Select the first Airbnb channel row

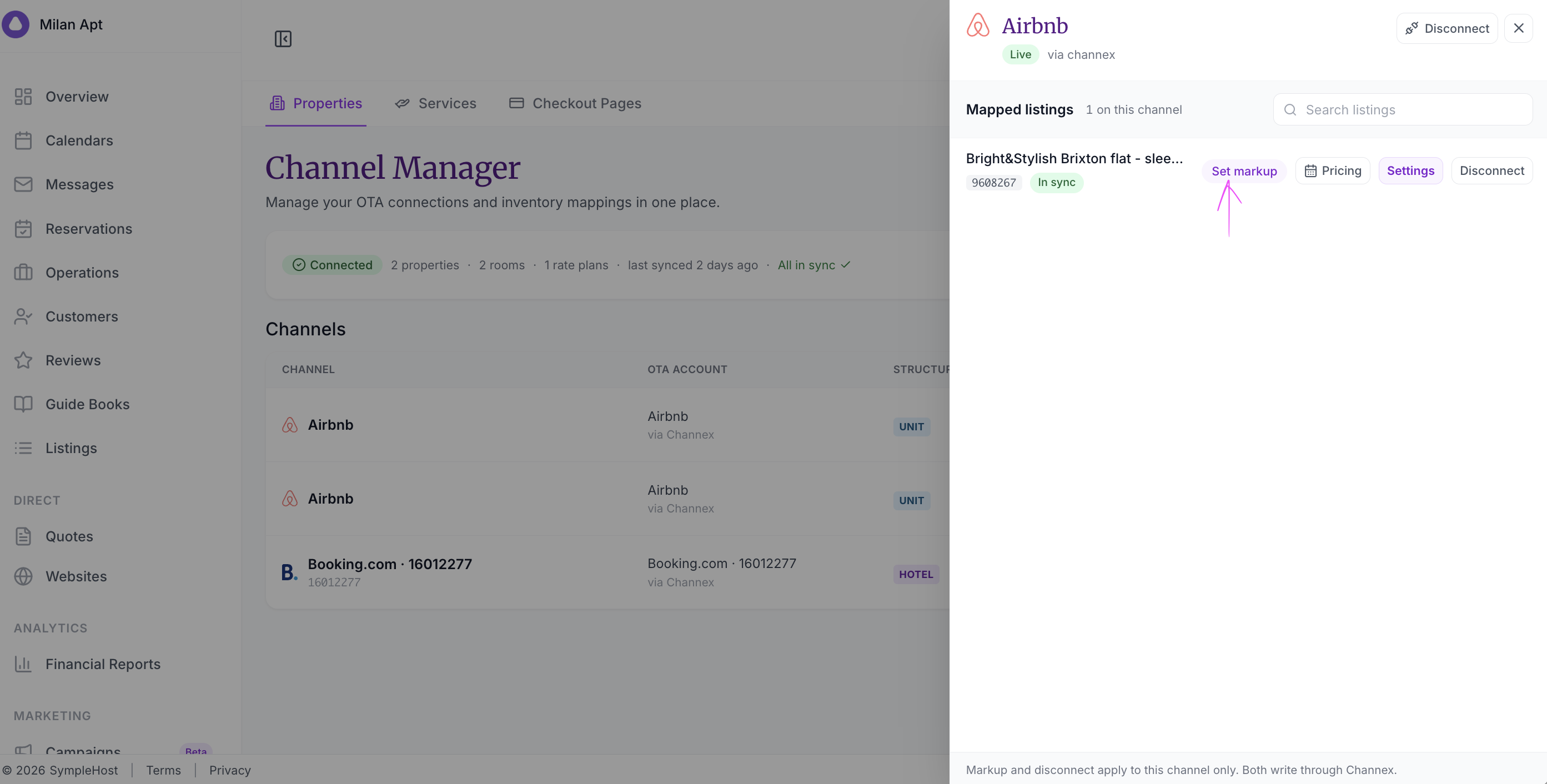click(x=607, y=425)
